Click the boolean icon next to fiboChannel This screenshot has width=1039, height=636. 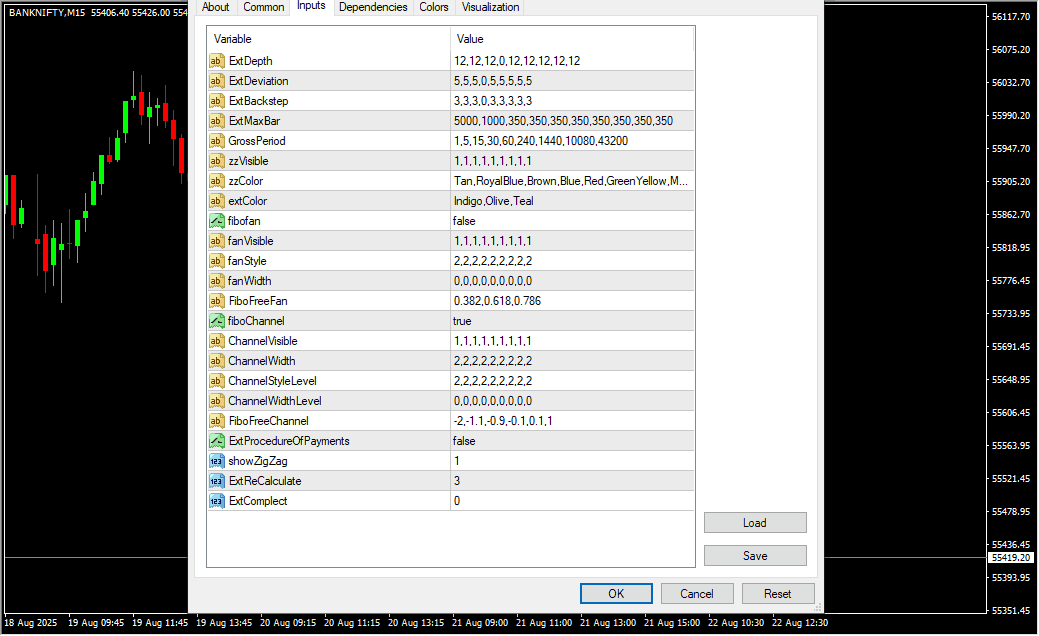coord(216,321)
